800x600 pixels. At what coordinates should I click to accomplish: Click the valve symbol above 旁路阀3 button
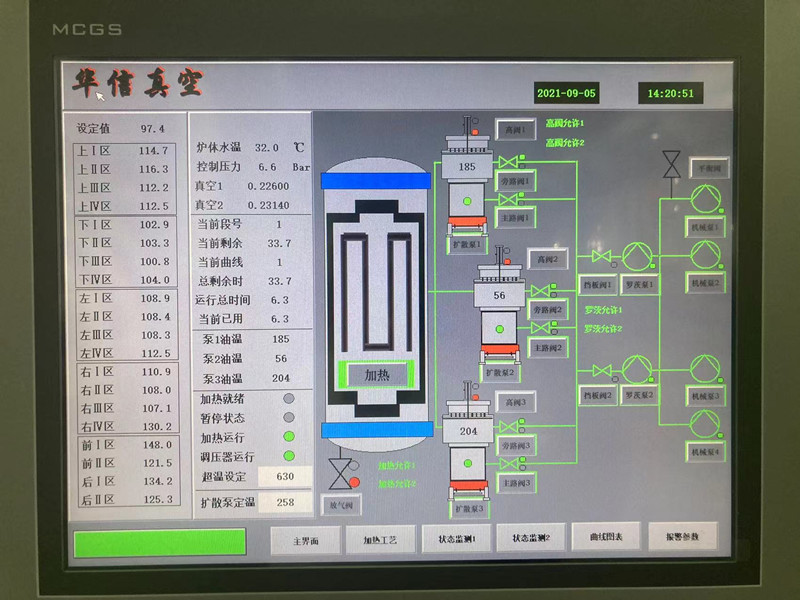coord(509,427)
